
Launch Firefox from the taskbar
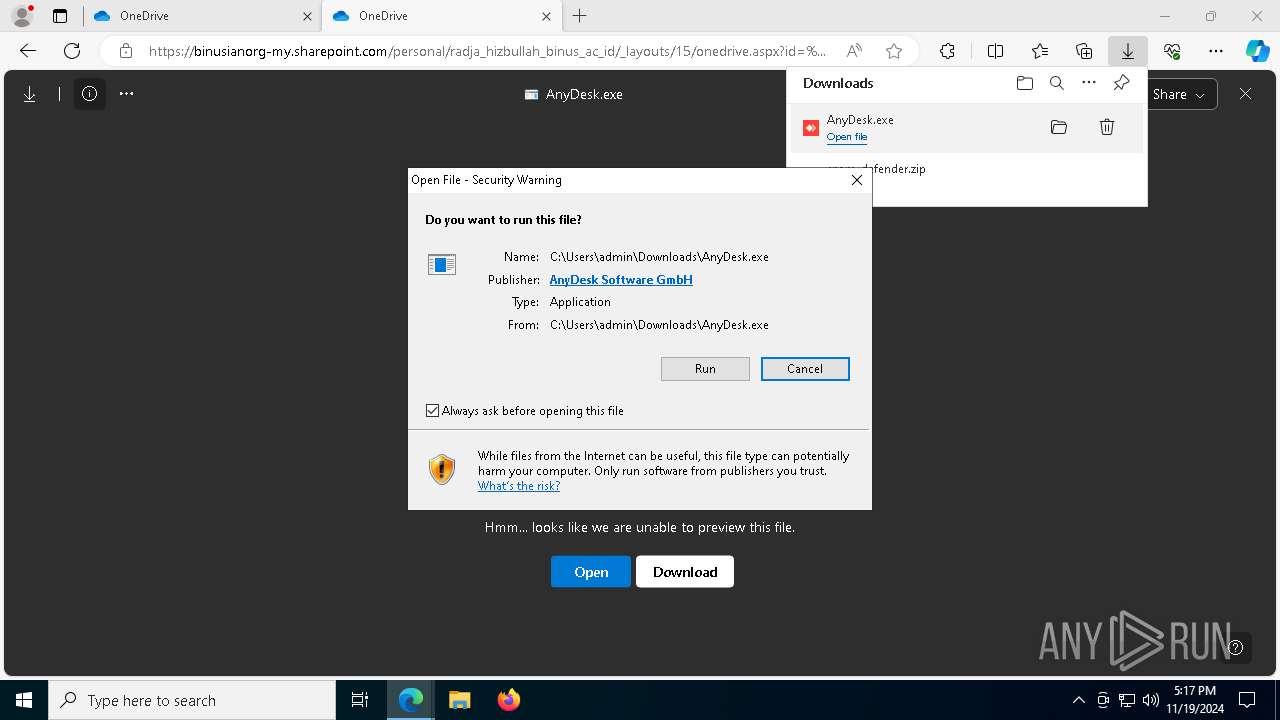tap(508, 700)
